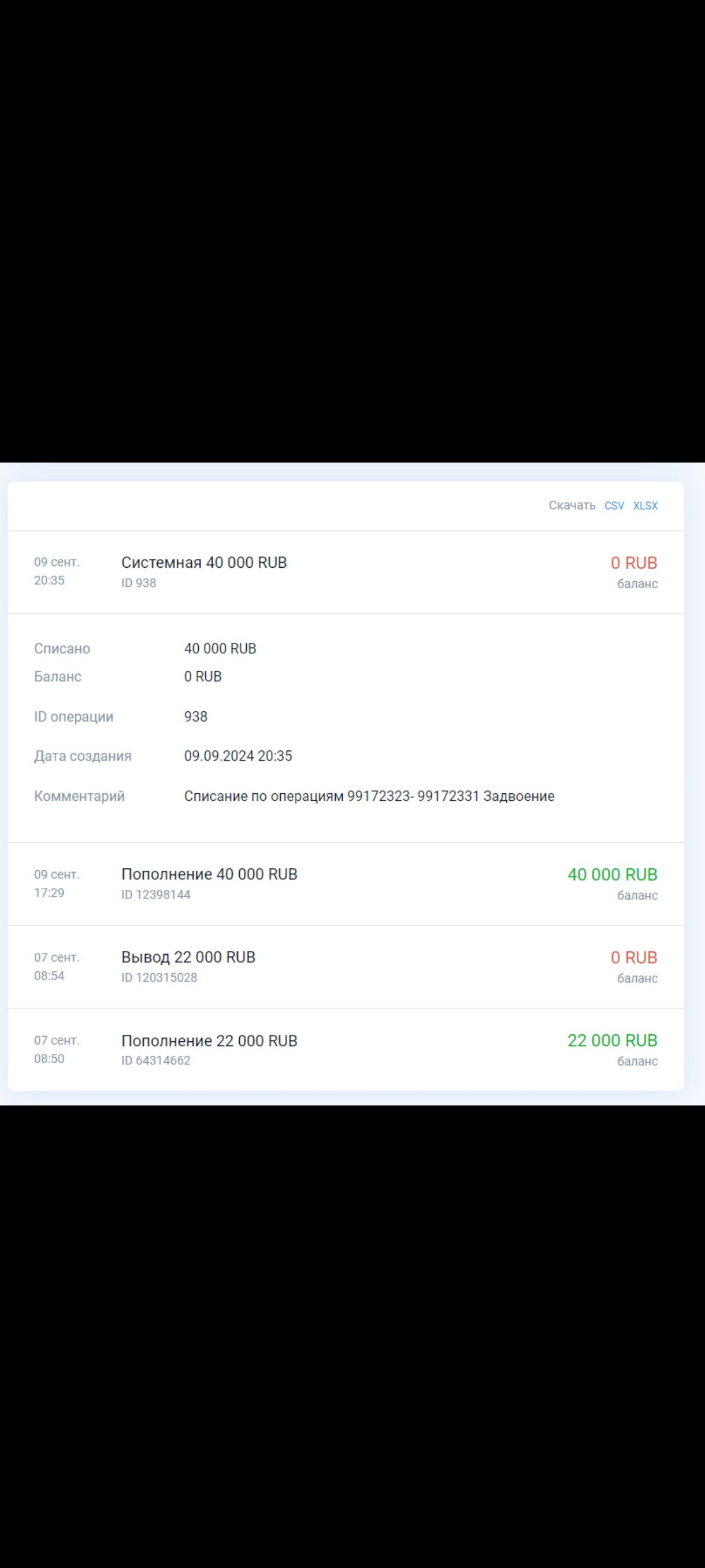Click the ID 120315028 text
The image size is (705, 1568).
click(x=159, y=978)
